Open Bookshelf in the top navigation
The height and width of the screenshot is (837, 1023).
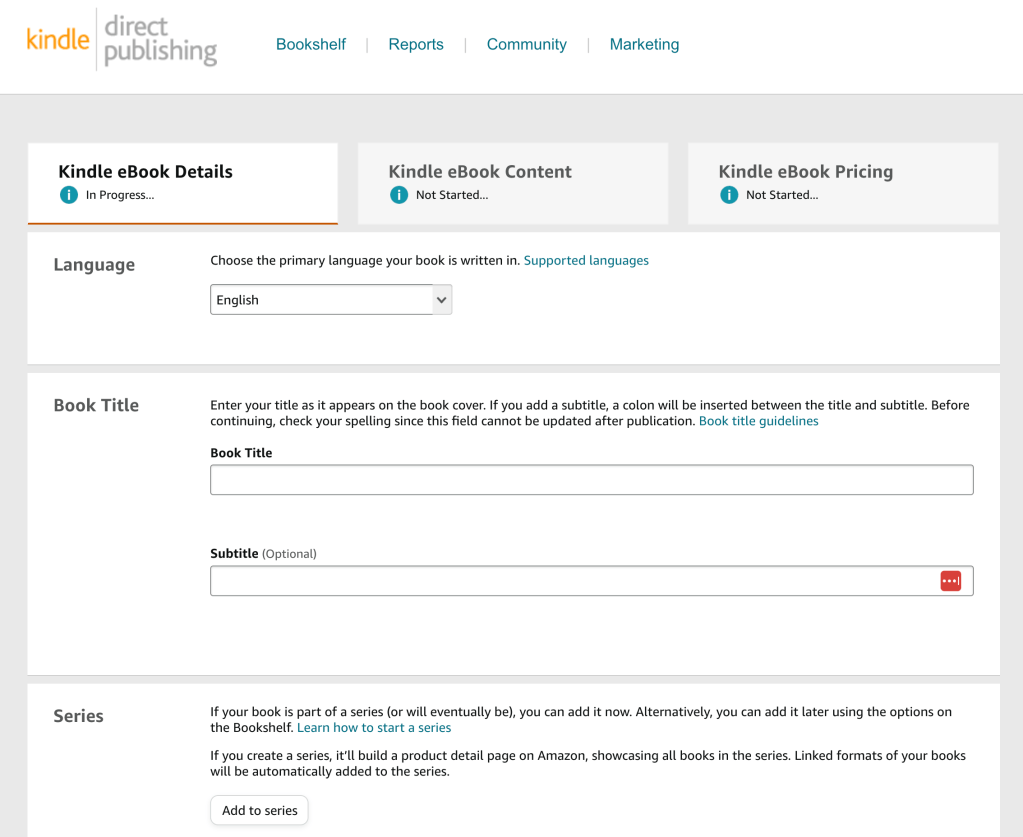tap(311, 44)
